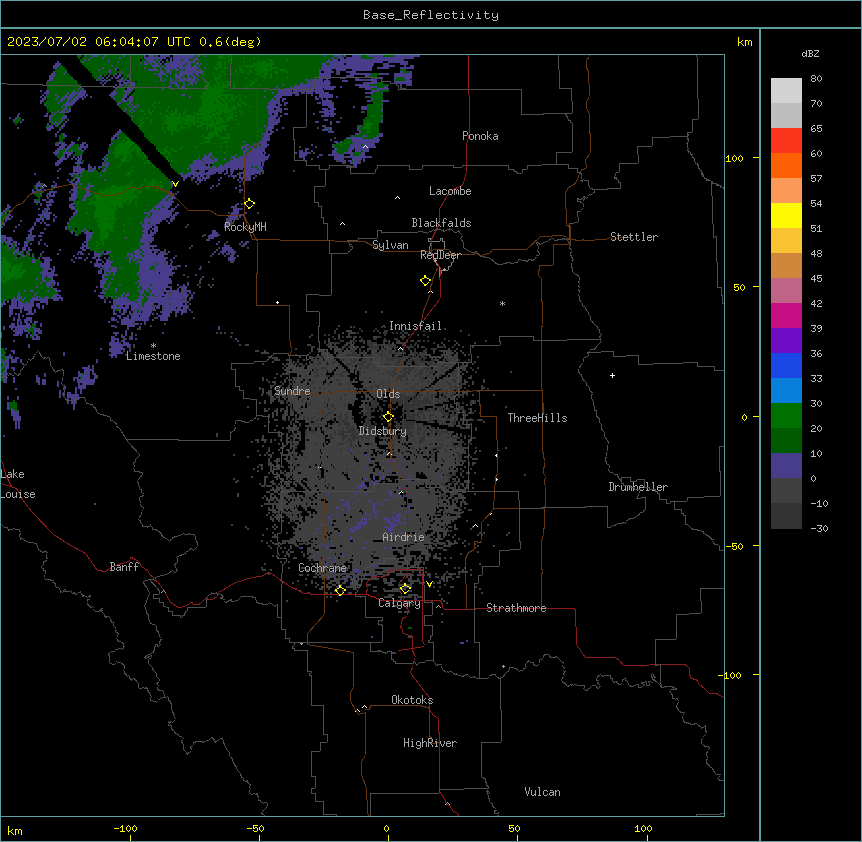862x842 pixels.
Task: Click the Sundre town label
Action: [x=292, y=391]
